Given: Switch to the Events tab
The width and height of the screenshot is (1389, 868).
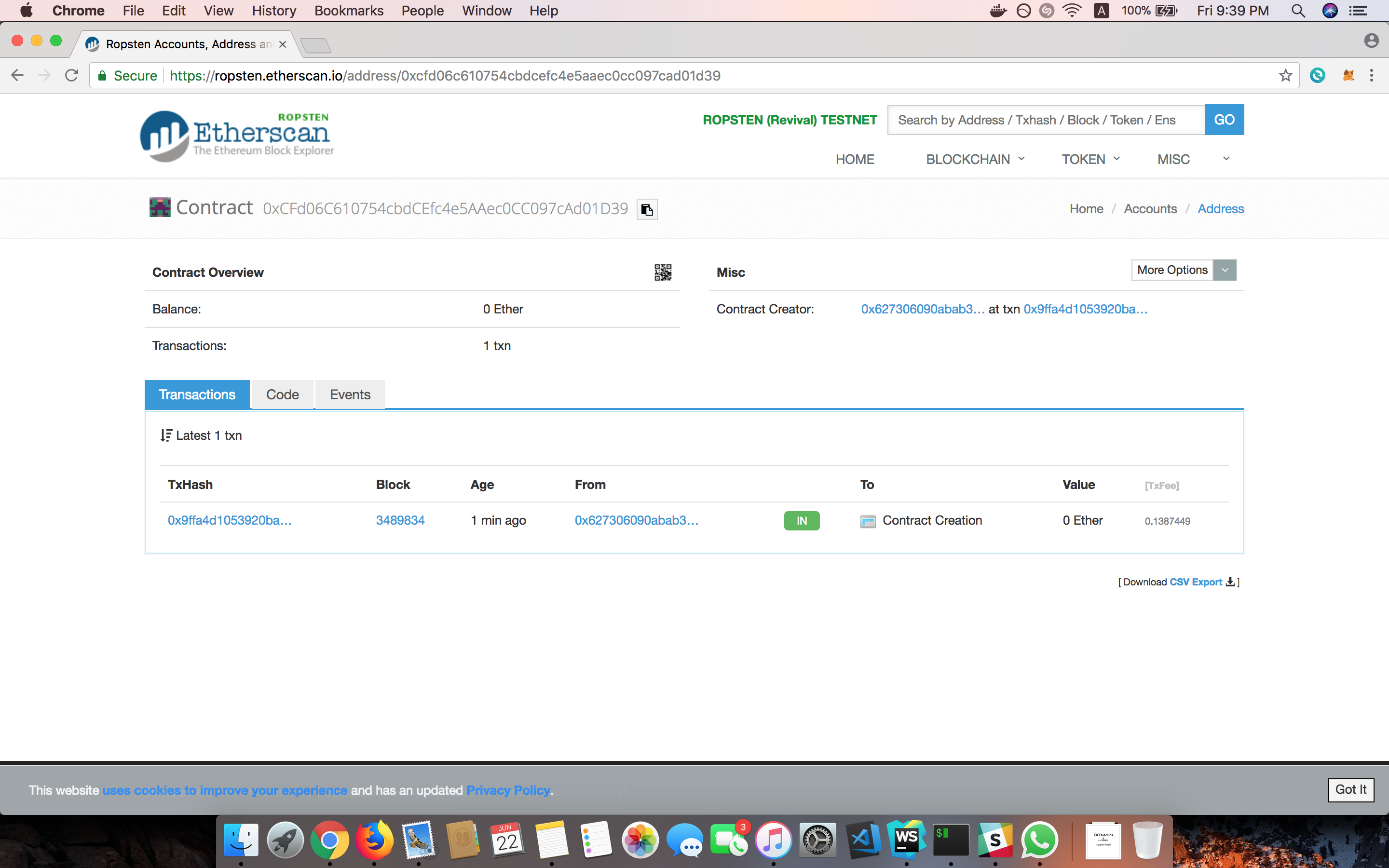Looking at the screenshot, I should tap(350, 394).
